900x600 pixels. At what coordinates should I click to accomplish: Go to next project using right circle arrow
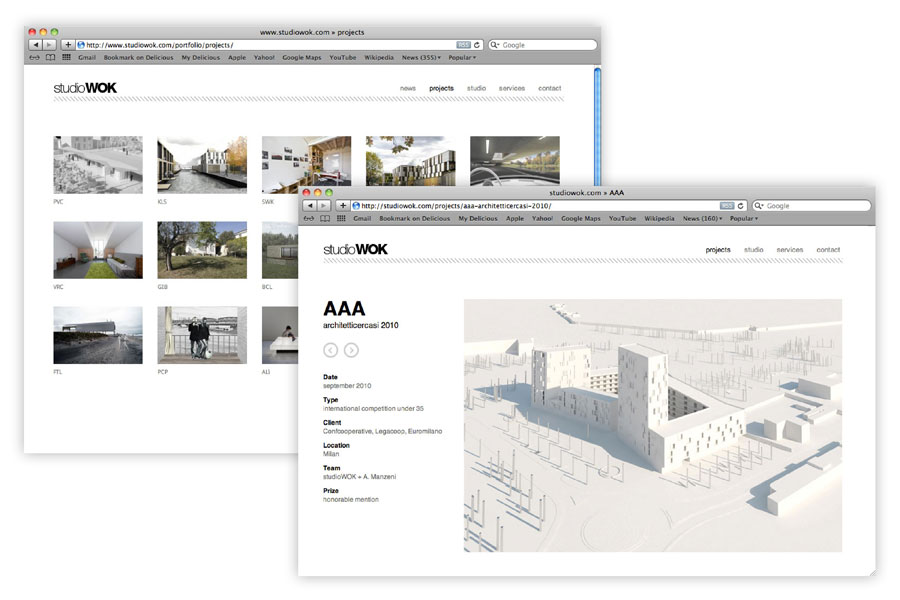point(351,350)
